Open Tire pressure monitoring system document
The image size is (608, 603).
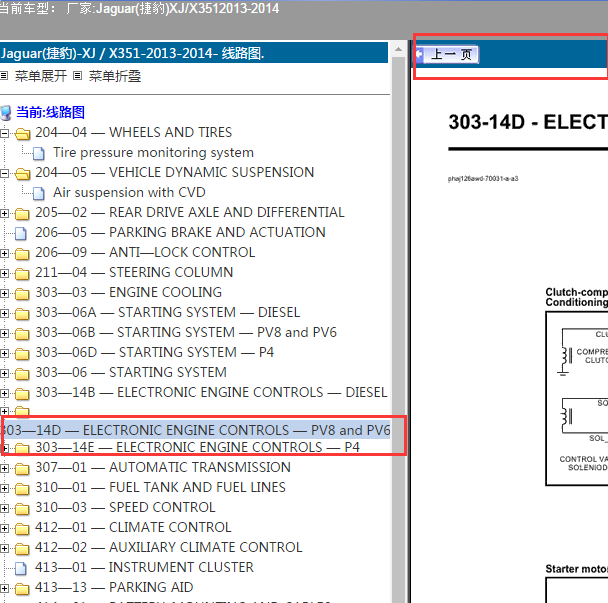[x=154, y=152]
